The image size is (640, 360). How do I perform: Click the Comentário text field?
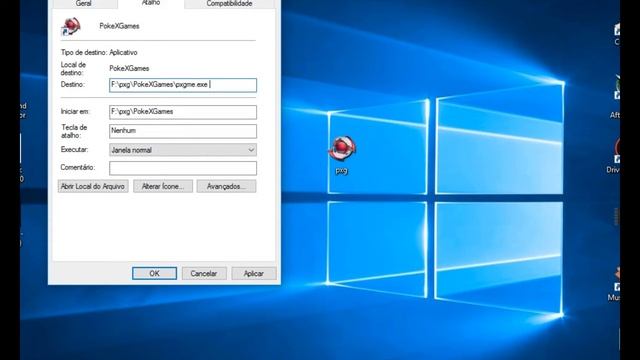[183, 168]
